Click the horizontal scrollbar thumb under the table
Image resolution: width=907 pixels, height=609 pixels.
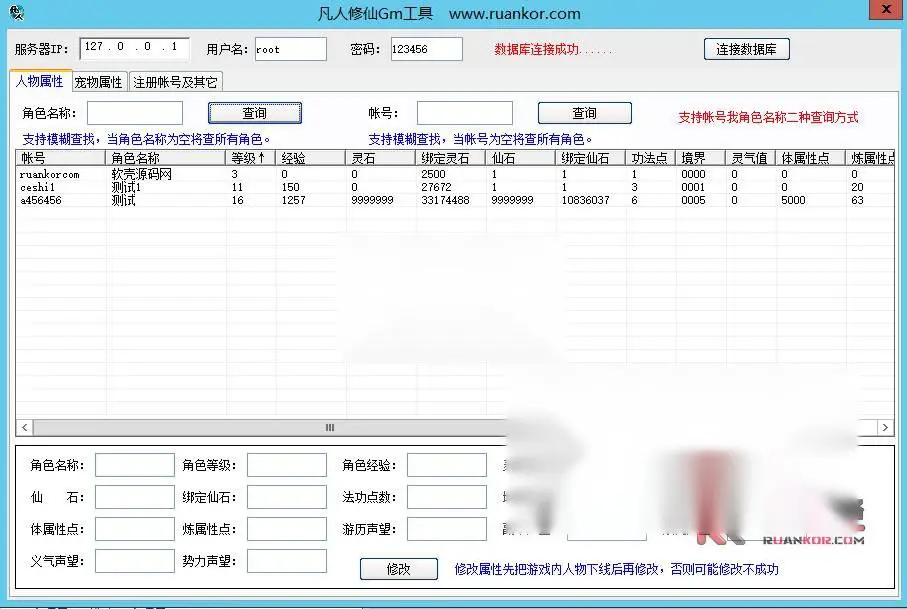[330, 427]
